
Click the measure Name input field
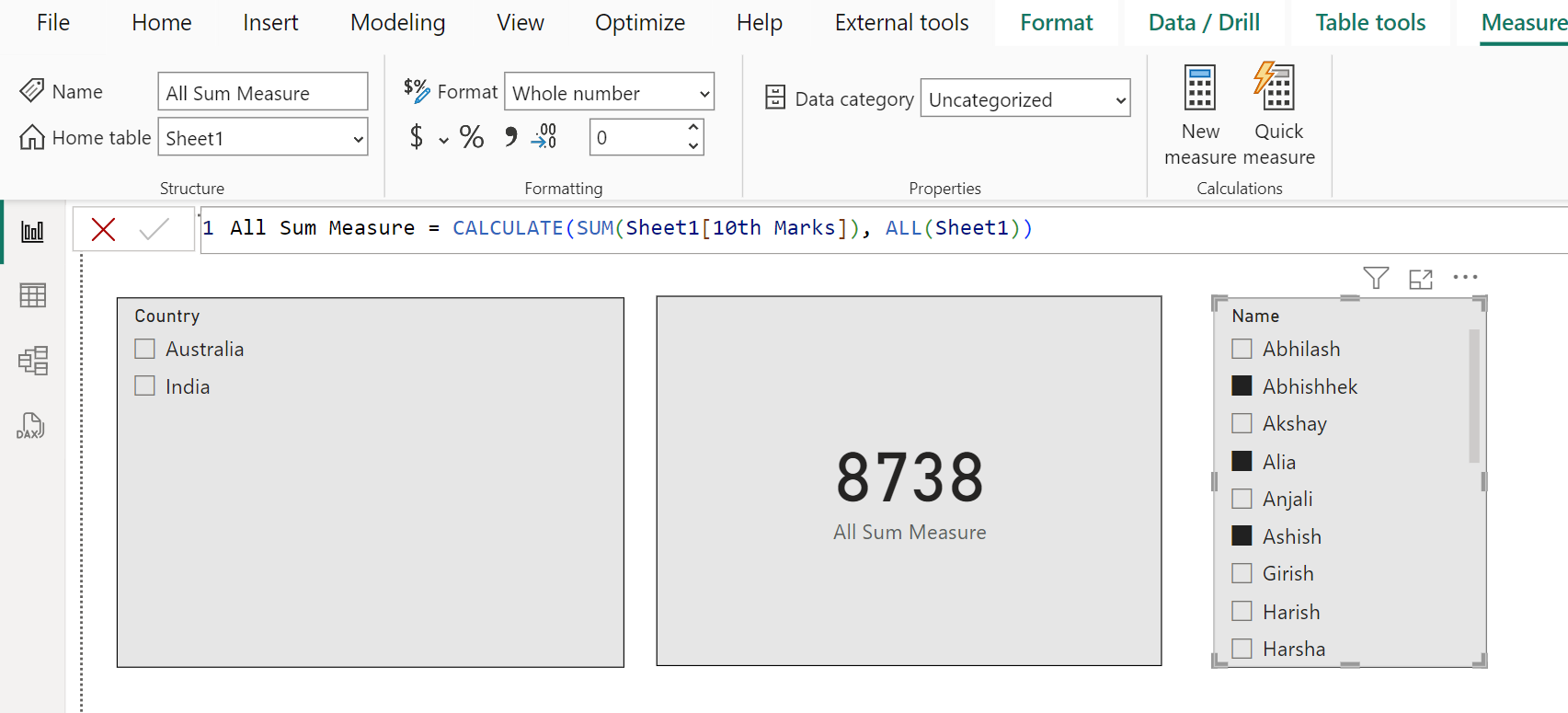click(262, 93)
